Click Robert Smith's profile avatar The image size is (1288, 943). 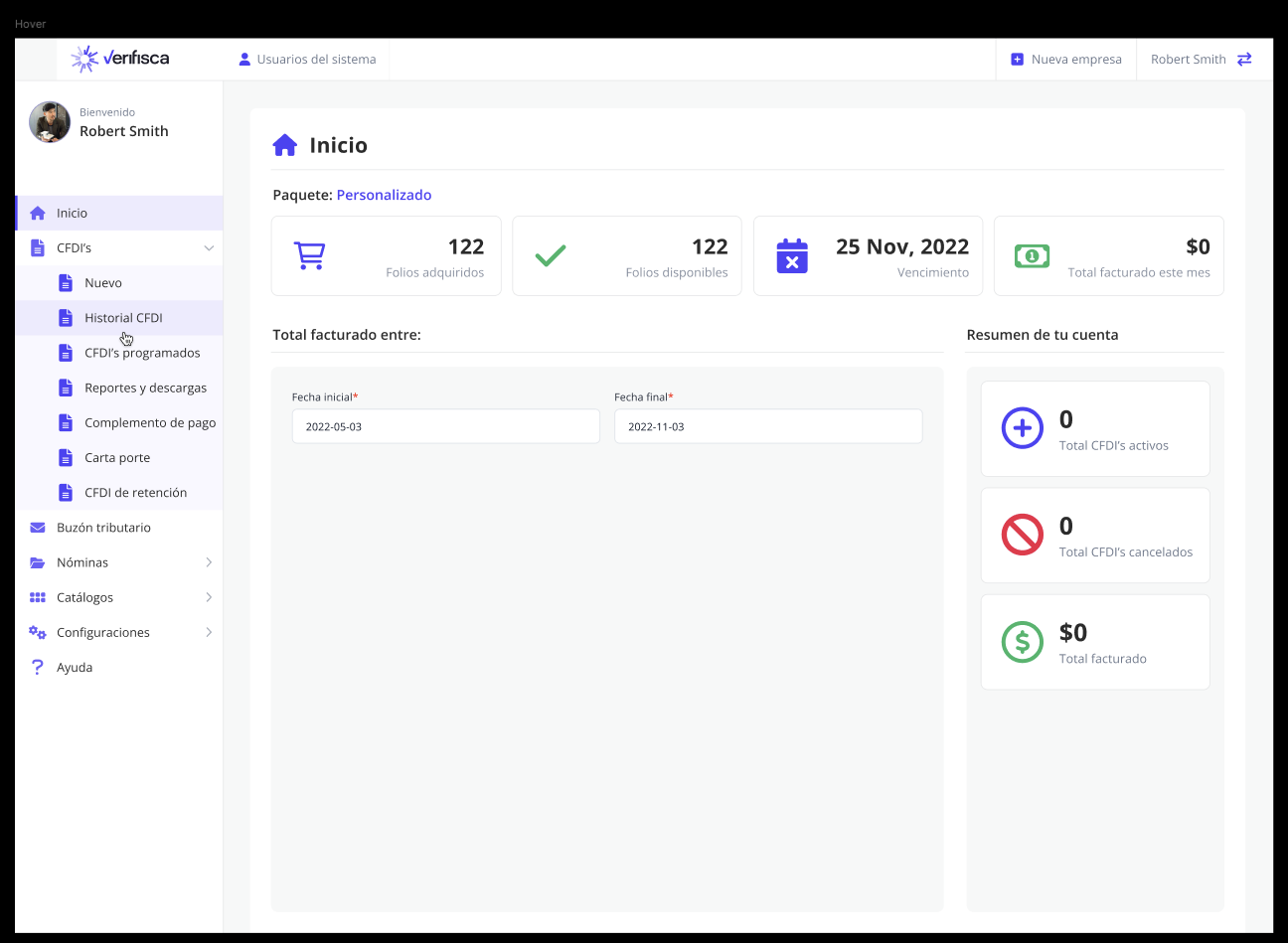tap(50, 122)
